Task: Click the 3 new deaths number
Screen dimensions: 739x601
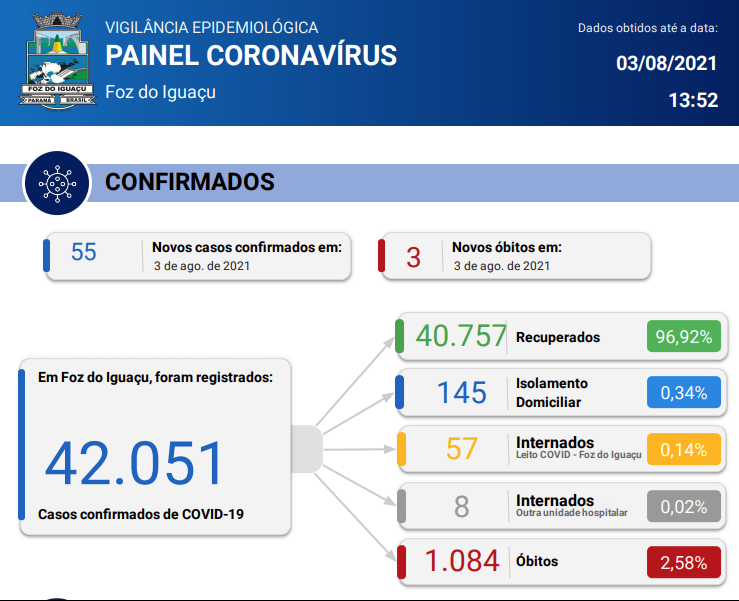Action: 413,258
